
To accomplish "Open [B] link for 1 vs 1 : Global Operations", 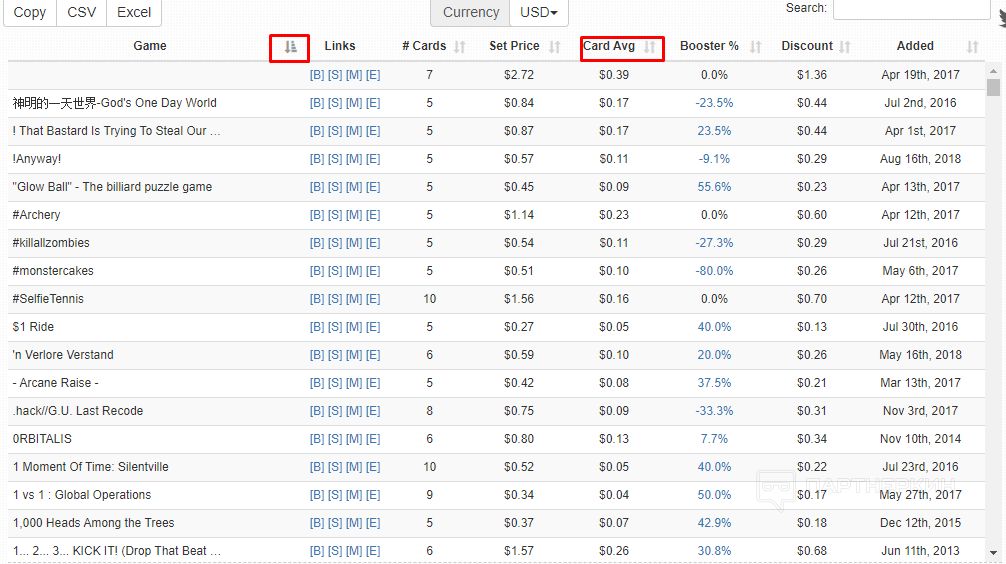I will click(317, 495).
